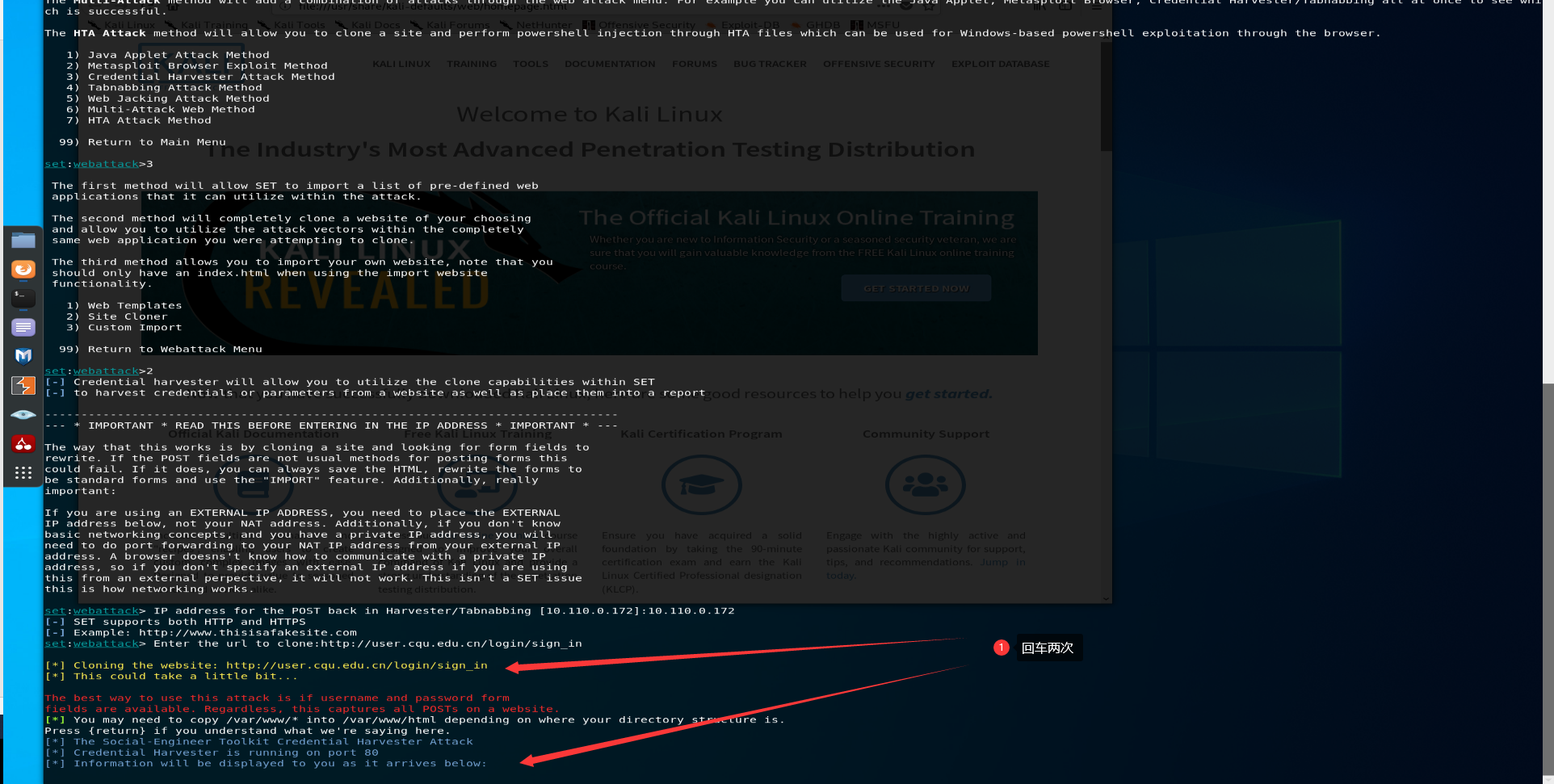Click 'Example: http://www.thisisafakesite.com' line
The image size is (1554, 784).
pyautogui.click(x=200, y=633)
